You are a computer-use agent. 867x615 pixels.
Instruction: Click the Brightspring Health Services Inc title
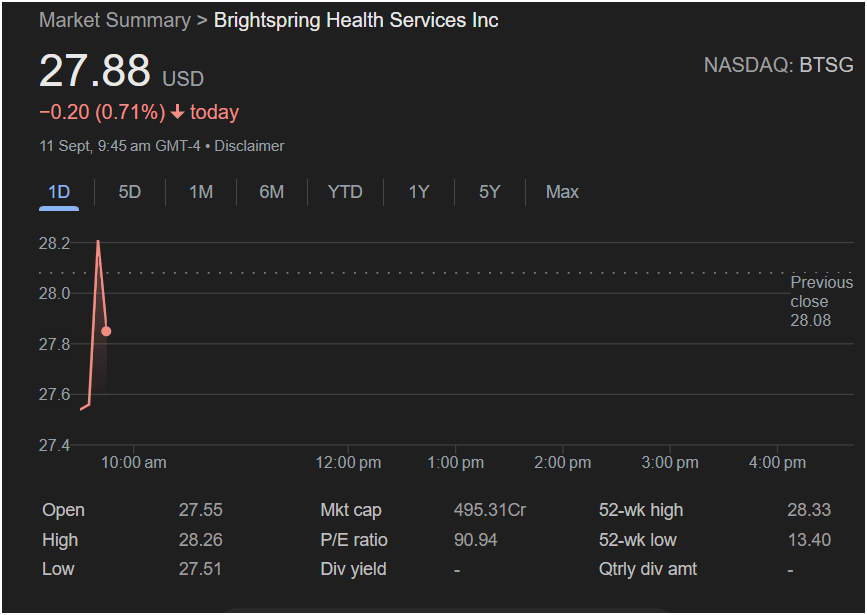click(x=356, y=20)
